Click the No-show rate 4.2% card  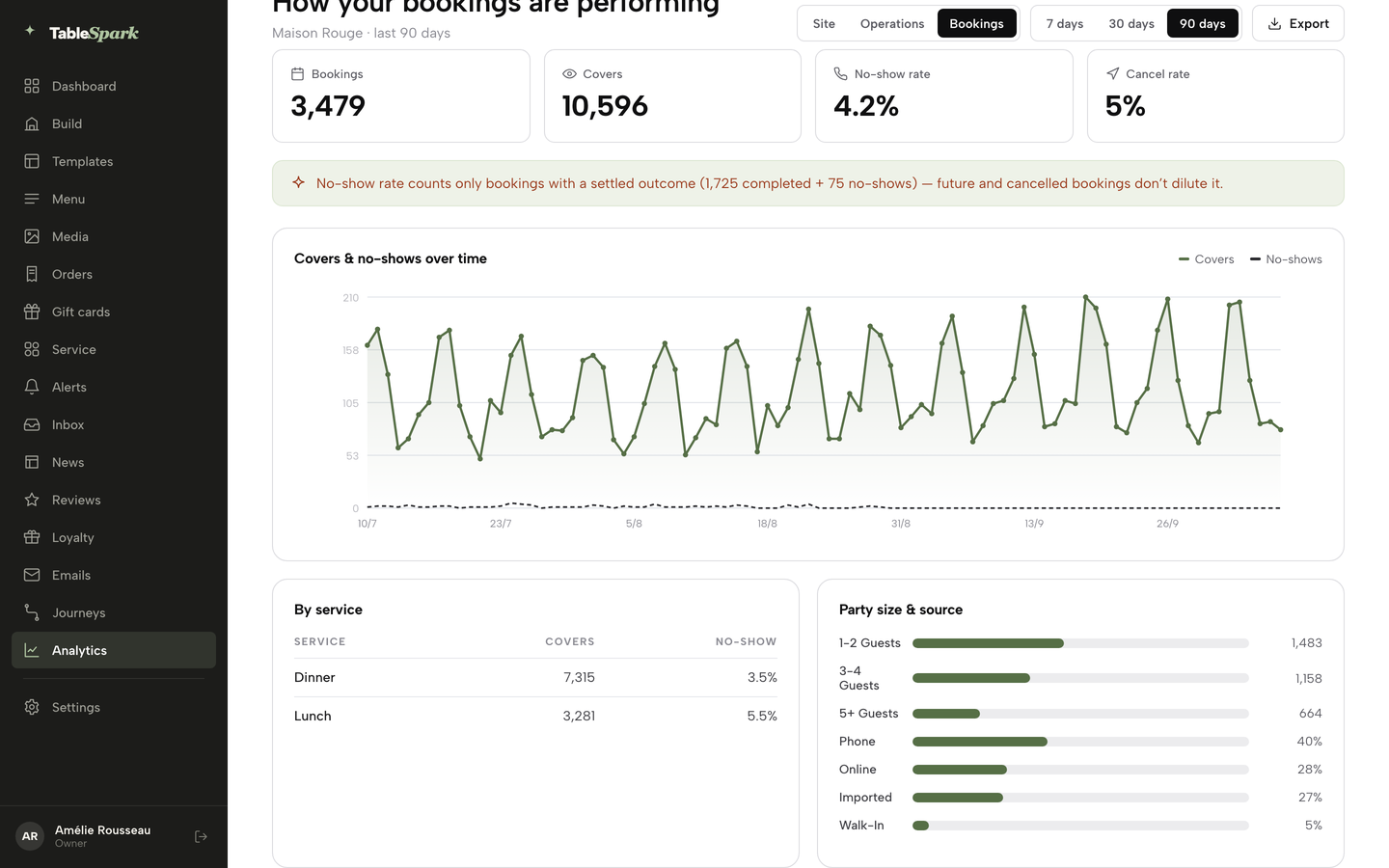click(944, 96)
